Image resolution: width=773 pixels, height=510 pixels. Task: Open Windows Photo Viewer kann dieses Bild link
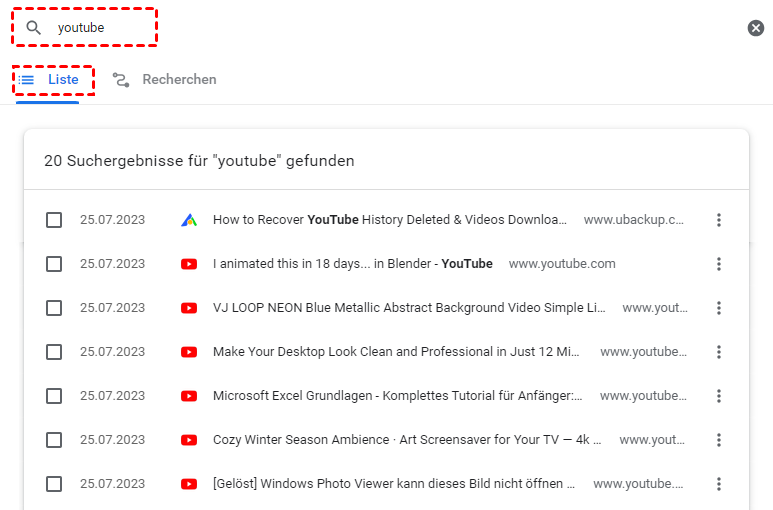[x=394, y=484]
